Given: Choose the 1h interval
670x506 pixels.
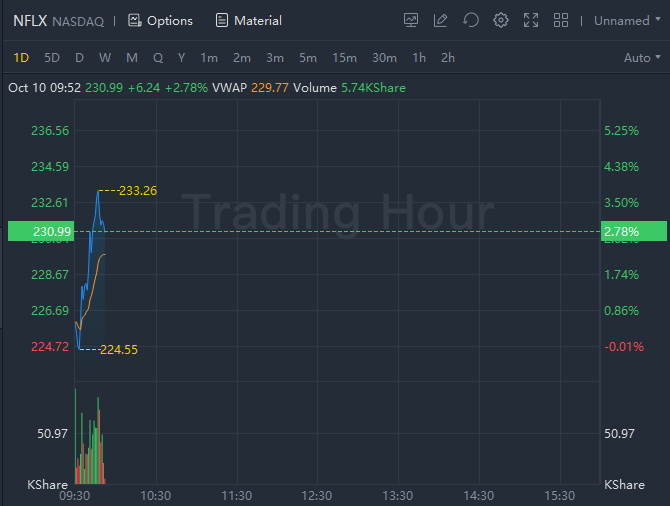Looking at the screenshot, I should point(419,58).
